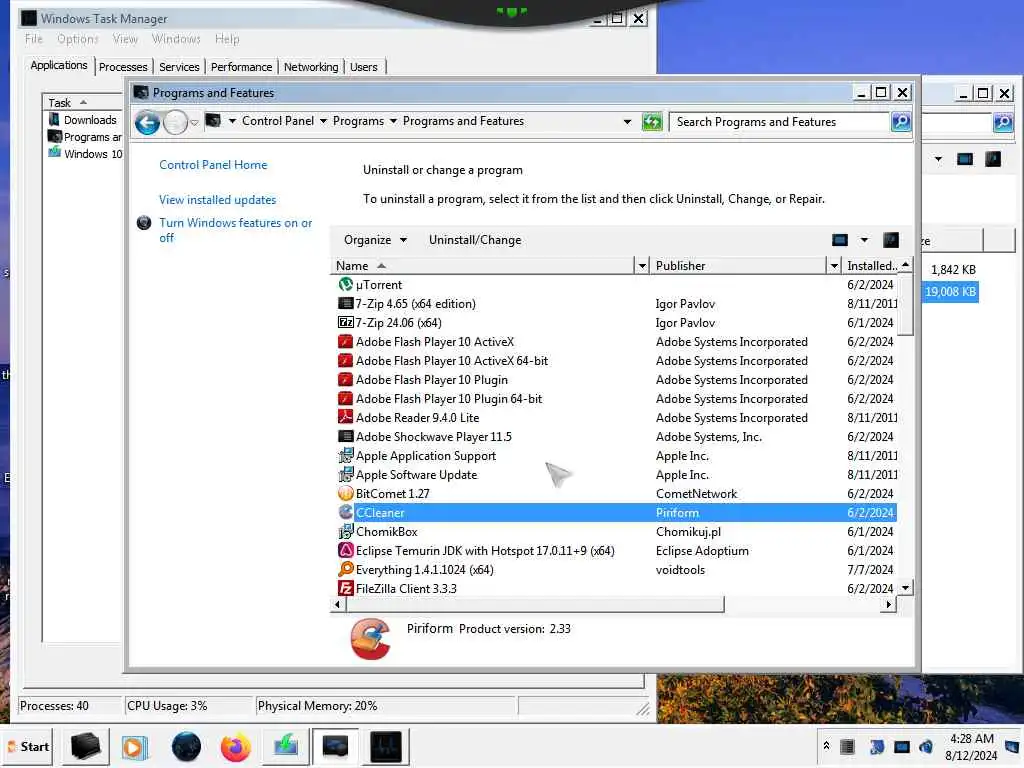Viewport: 1024px width, 768px height.
Task: Click the large CCleaner logo in the details pane
Action: click(x=370, y=639)
